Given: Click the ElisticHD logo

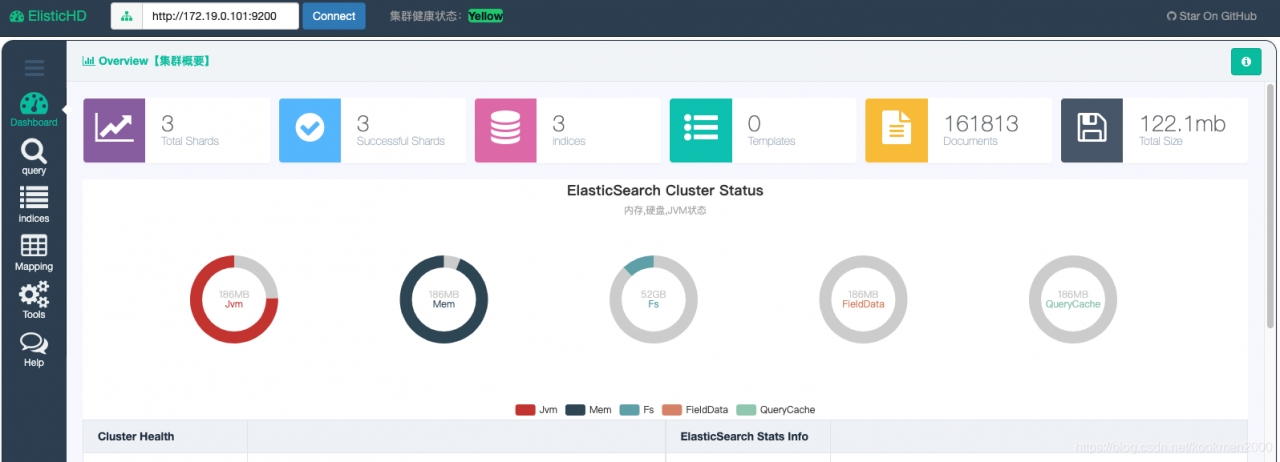Looking at the screenshot, I should pos(46,16).
